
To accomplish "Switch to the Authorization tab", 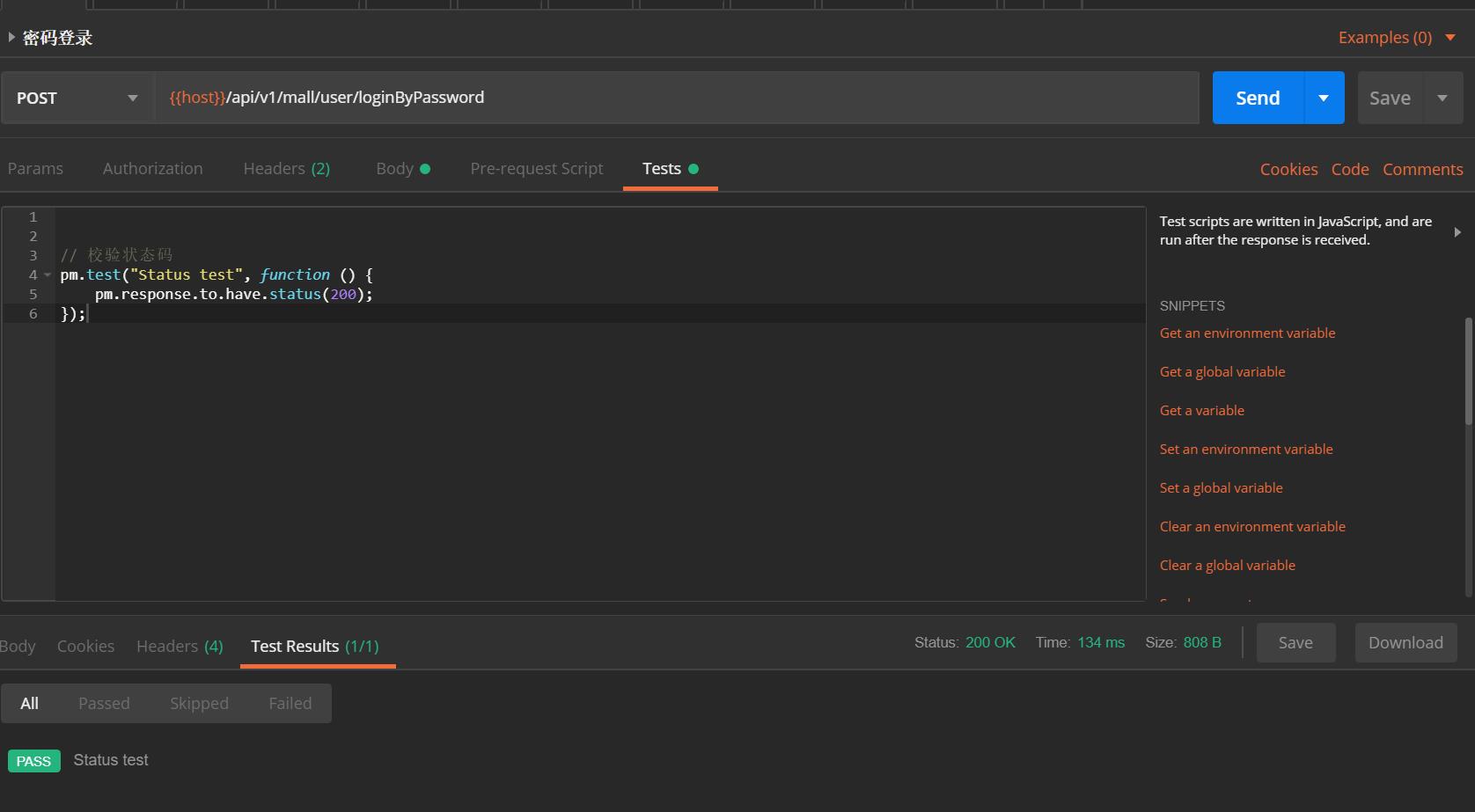I will click(x=152, y=168).
